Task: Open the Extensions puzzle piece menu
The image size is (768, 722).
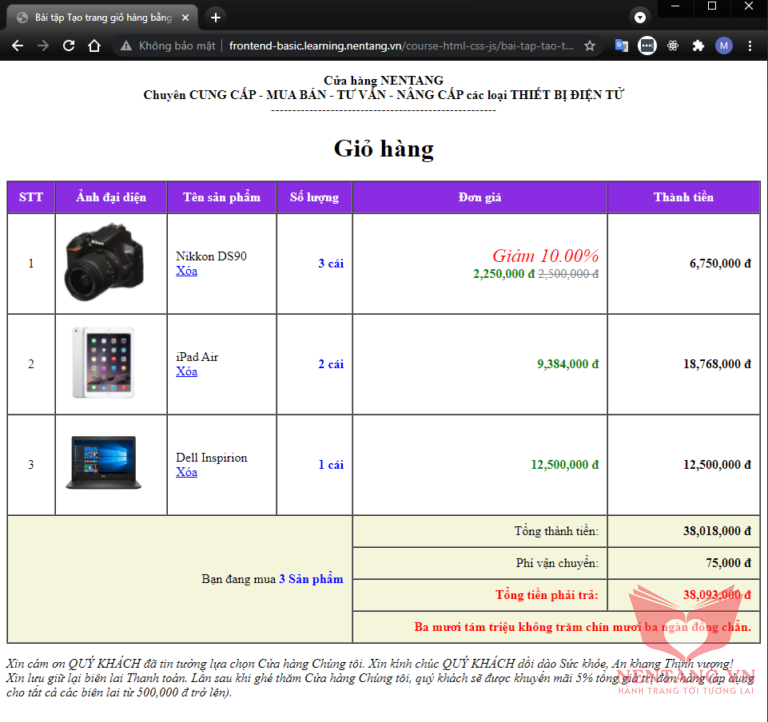Action: coord(698,46)
